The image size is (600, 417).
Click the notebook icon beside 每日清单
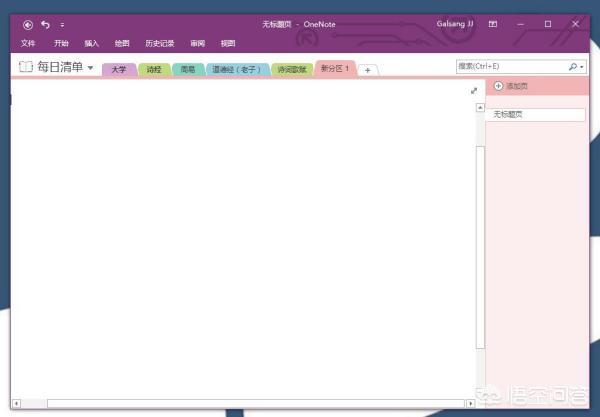pyautogui.click(x=26, y=68)
